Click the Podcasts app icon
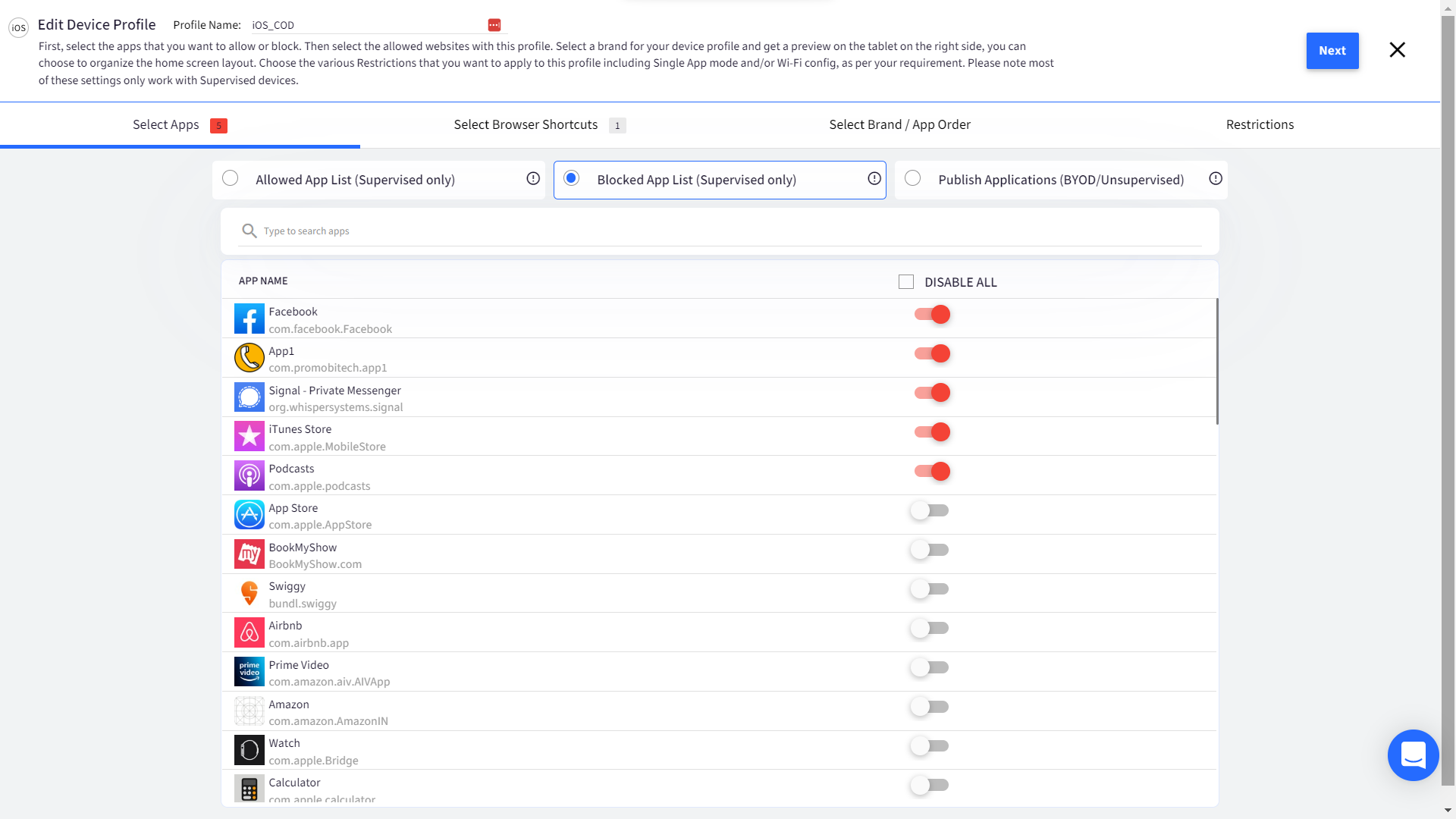 point(249,475)
